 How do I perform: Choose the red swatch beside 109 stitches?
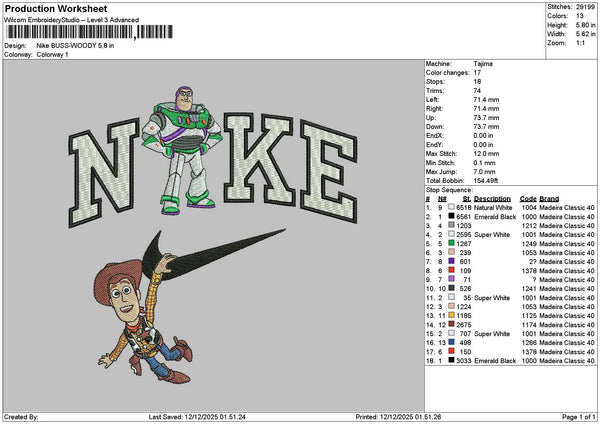tap(452, 270)
